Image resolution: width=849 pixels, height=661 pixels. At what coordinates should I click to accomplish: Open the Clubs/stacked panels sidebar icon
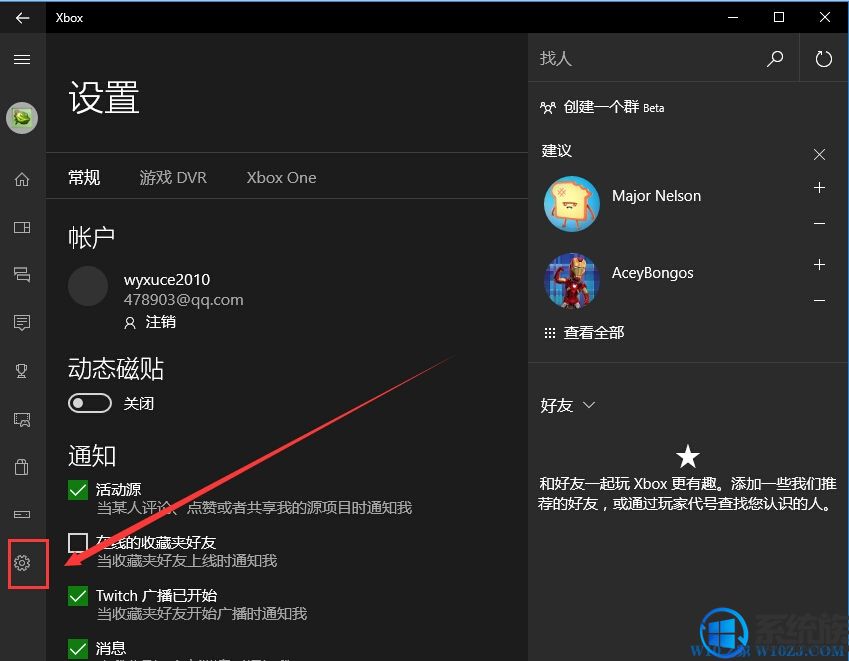22,274
